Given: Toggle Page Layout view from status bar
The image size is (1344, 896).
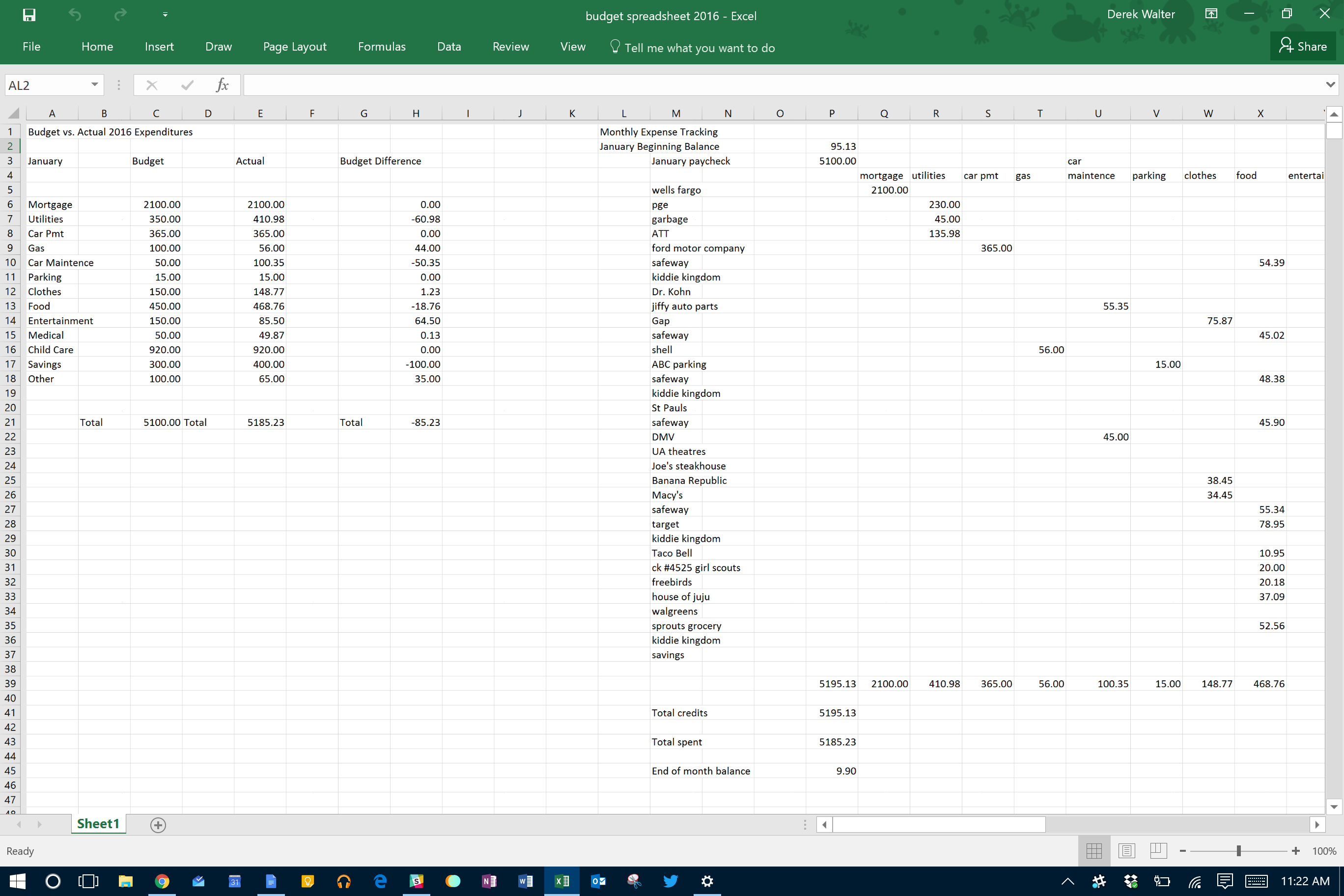Looking at the screenshot, I should tap(1126, 851).
